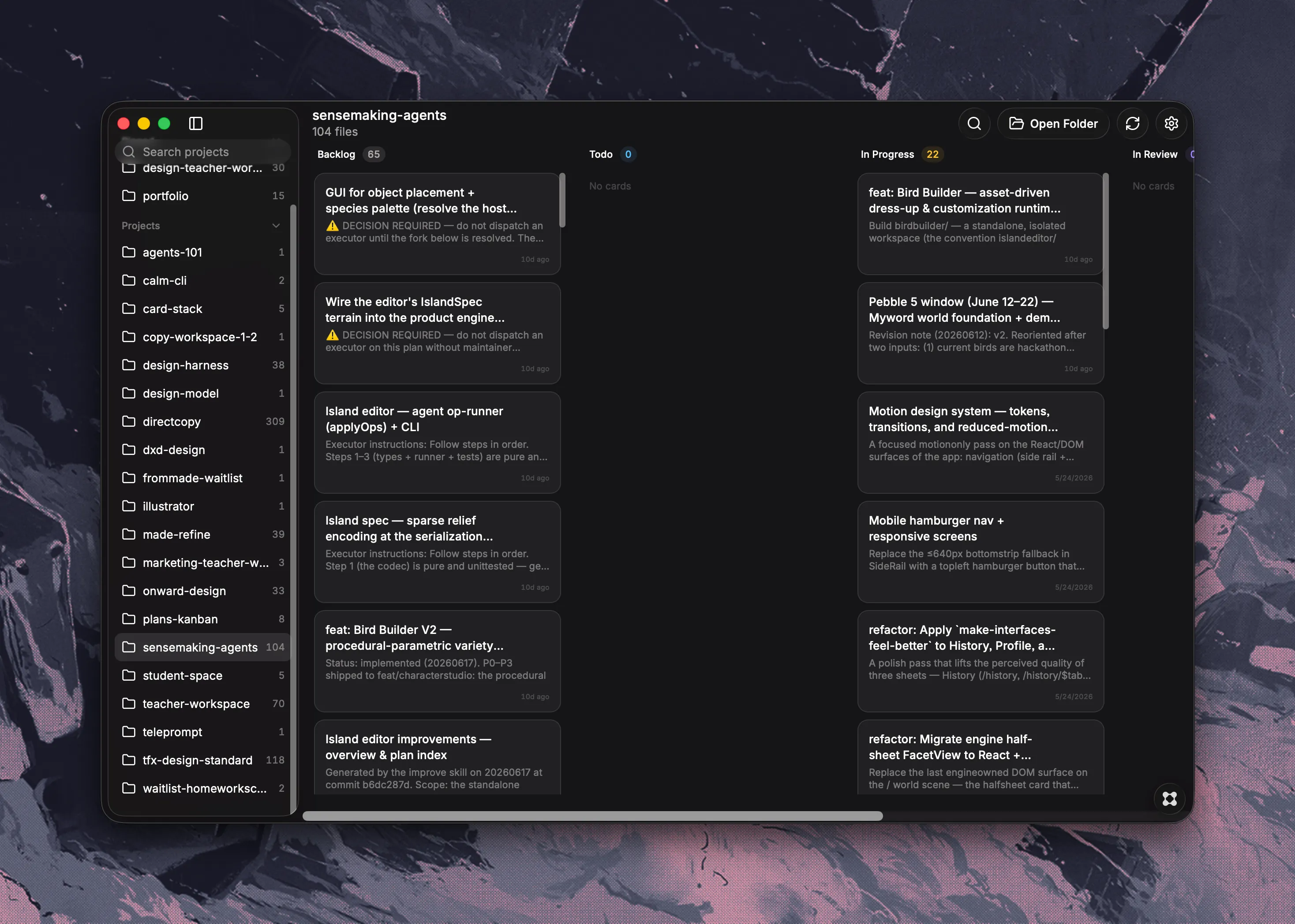Viewport: 1295px width, 924px height.
Task: Open the Island editor improvements overview card
Action: pos(437,758)
